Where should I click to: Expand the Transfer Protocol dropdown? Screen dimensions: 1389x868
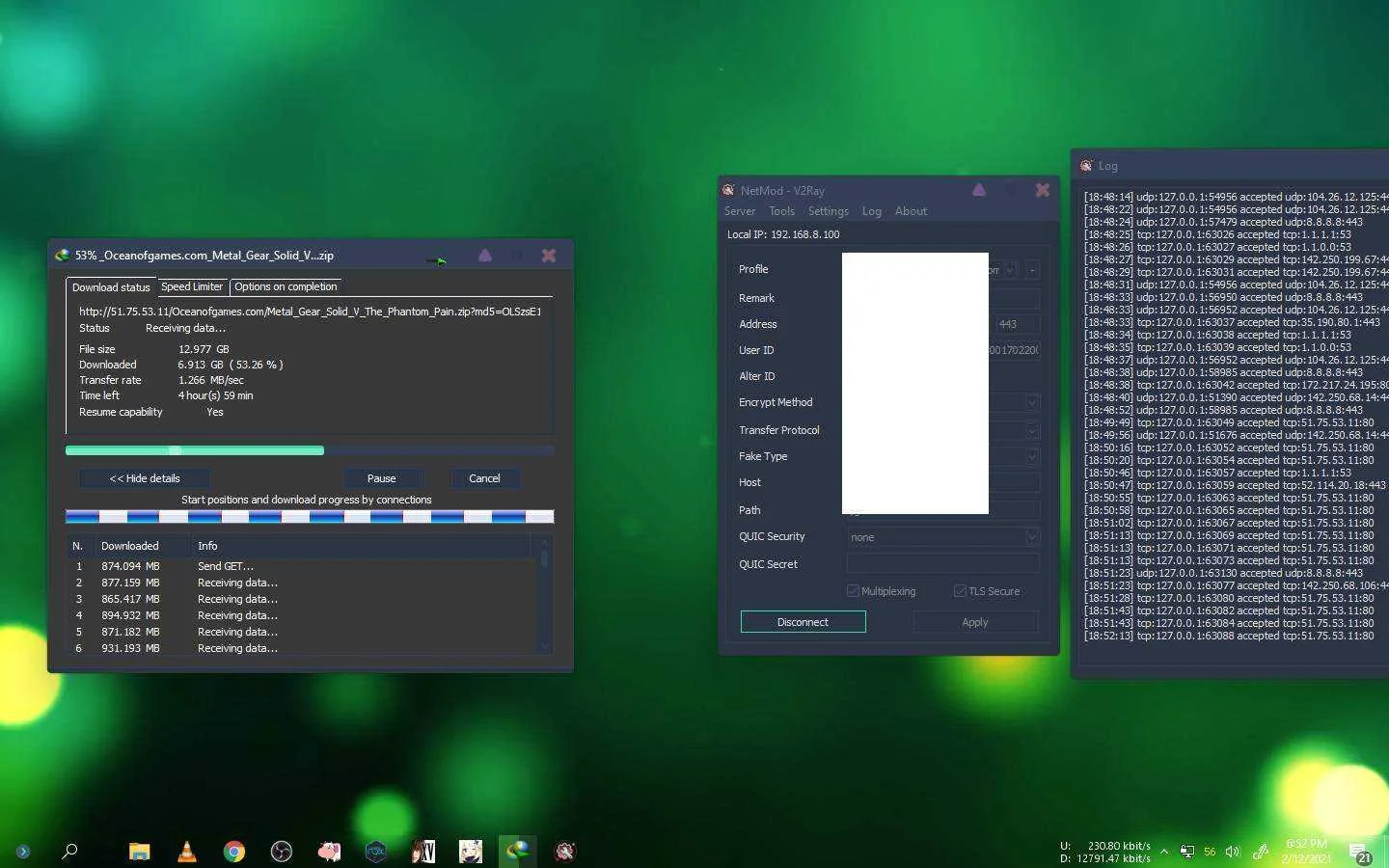click(x=1032, y=430)
